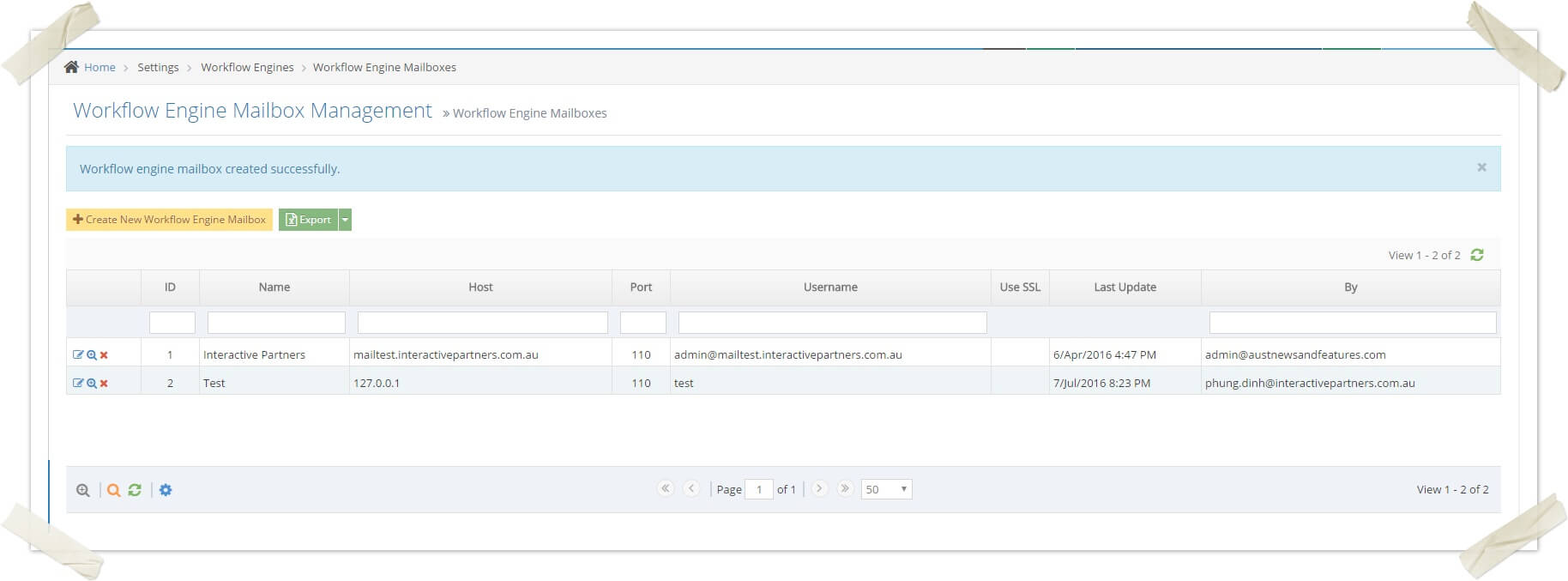Click host mailtest.interactivepartners.com.au cell
1568x581 pixels.
click(x=480, y=354)
